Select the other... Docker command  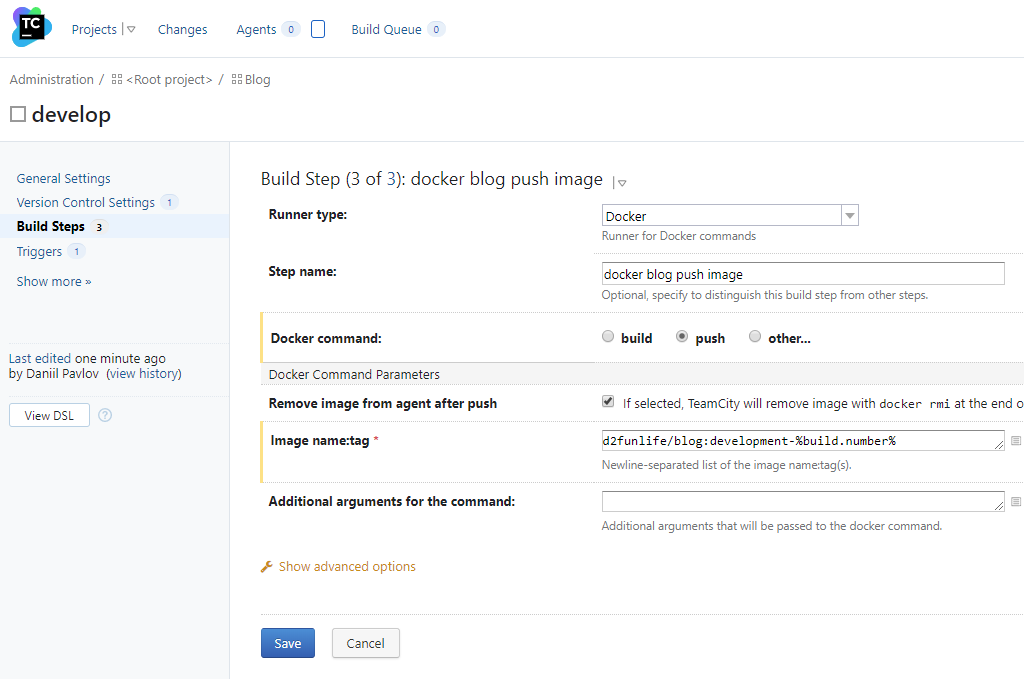[x=755, y=336]
